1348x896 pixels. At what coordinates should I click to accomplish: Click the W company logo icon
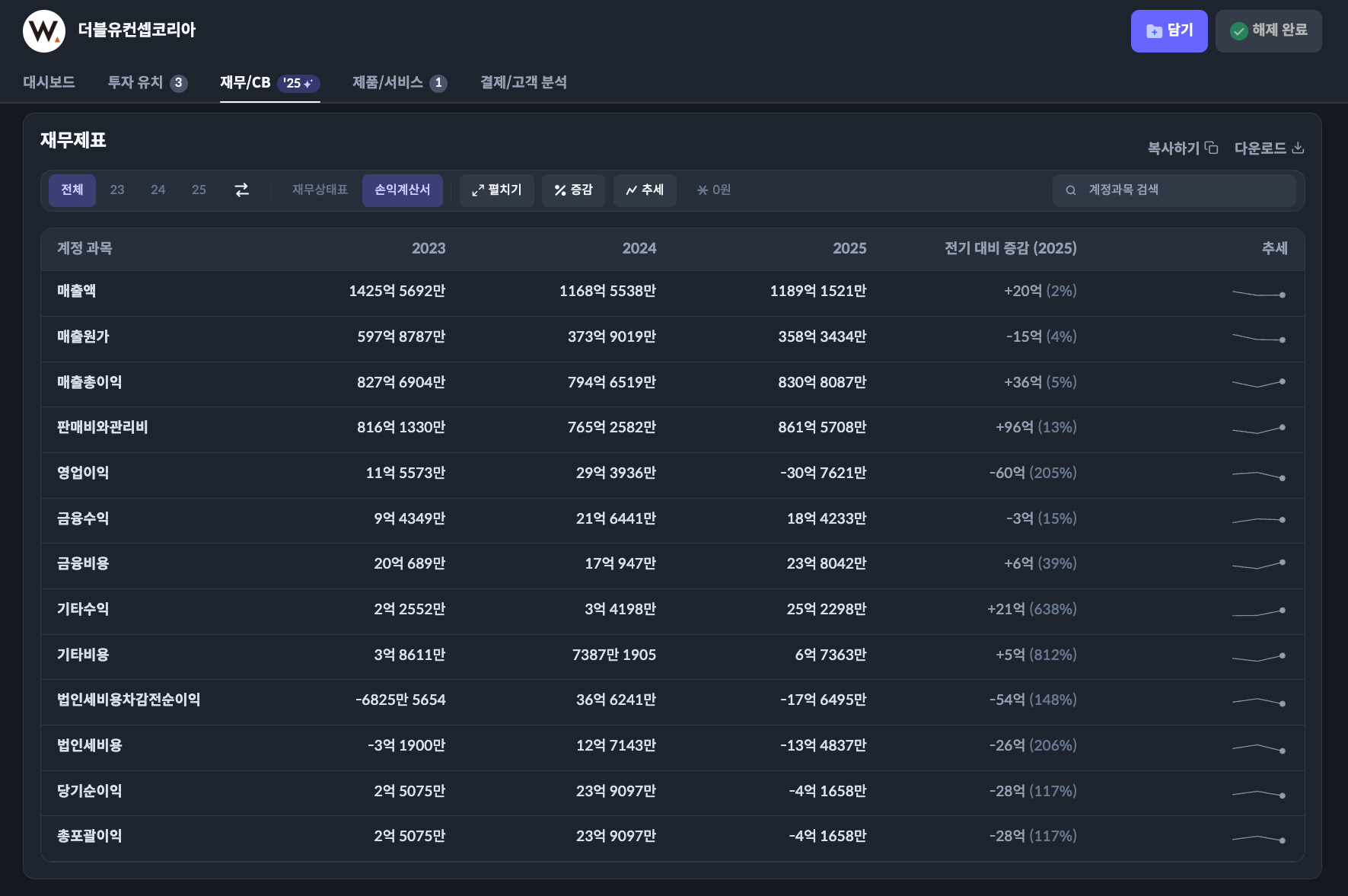(44, 31)
